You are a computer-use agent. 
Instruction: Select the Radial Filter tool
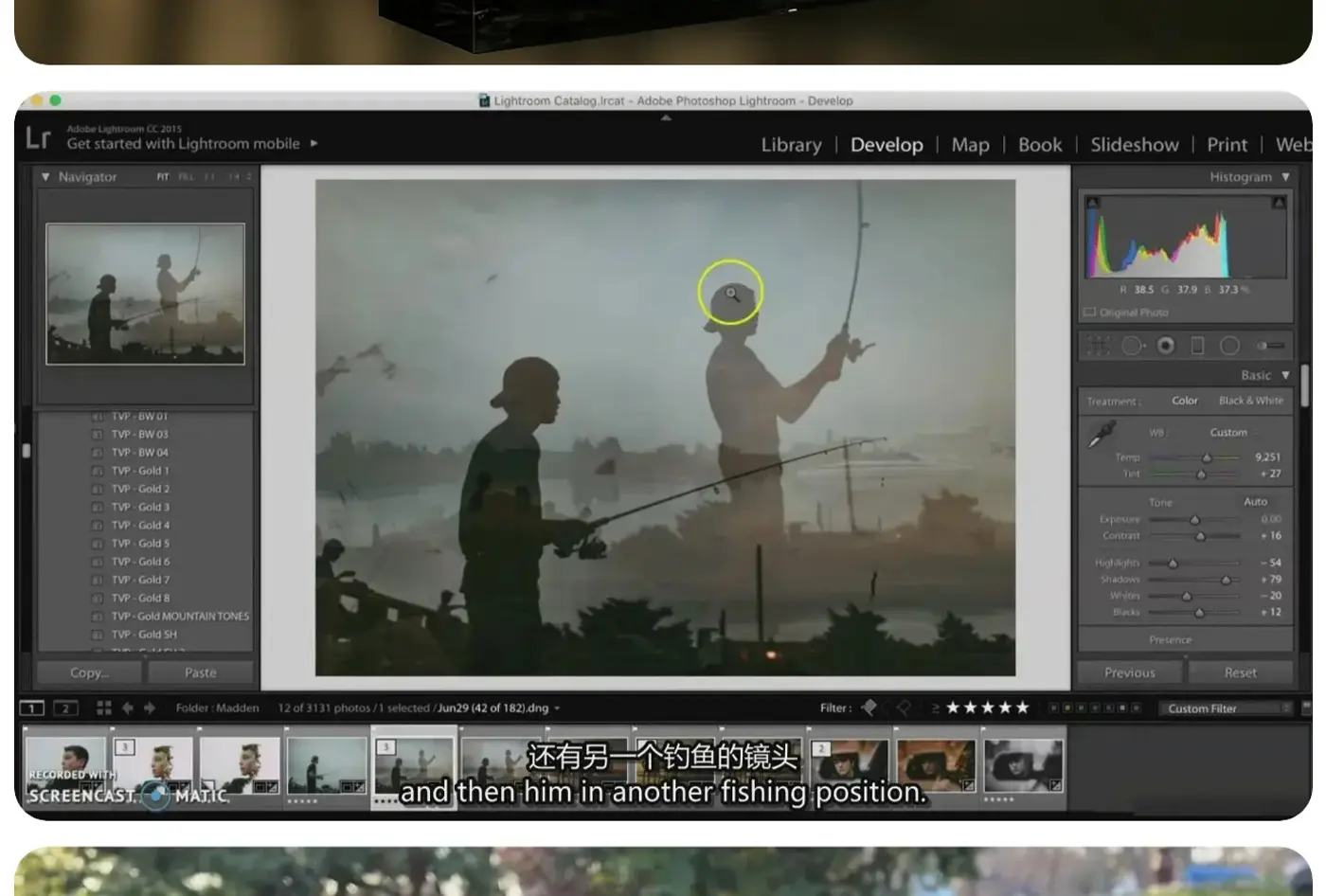[1229, 346]
